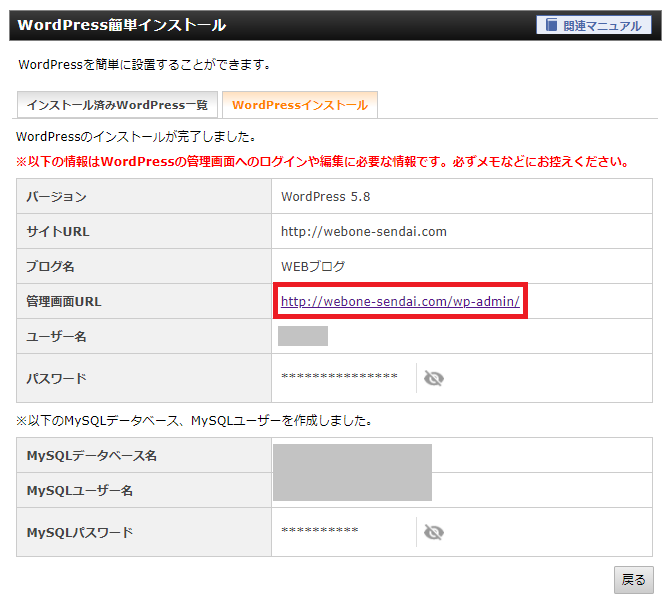The width and height of the screenshot is (665, 607).
Task: Click the site URL http://webone-sendai.com text
Action: 363,232
